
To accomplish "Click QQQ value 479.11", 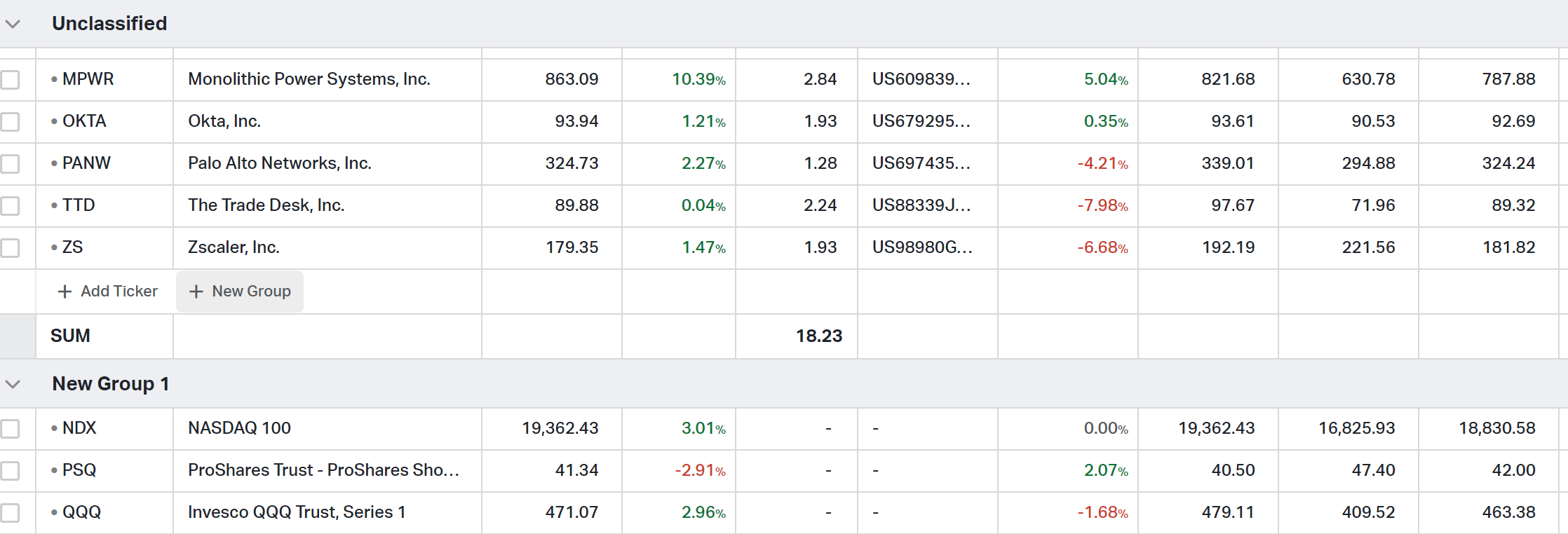I will (1228, 512).
